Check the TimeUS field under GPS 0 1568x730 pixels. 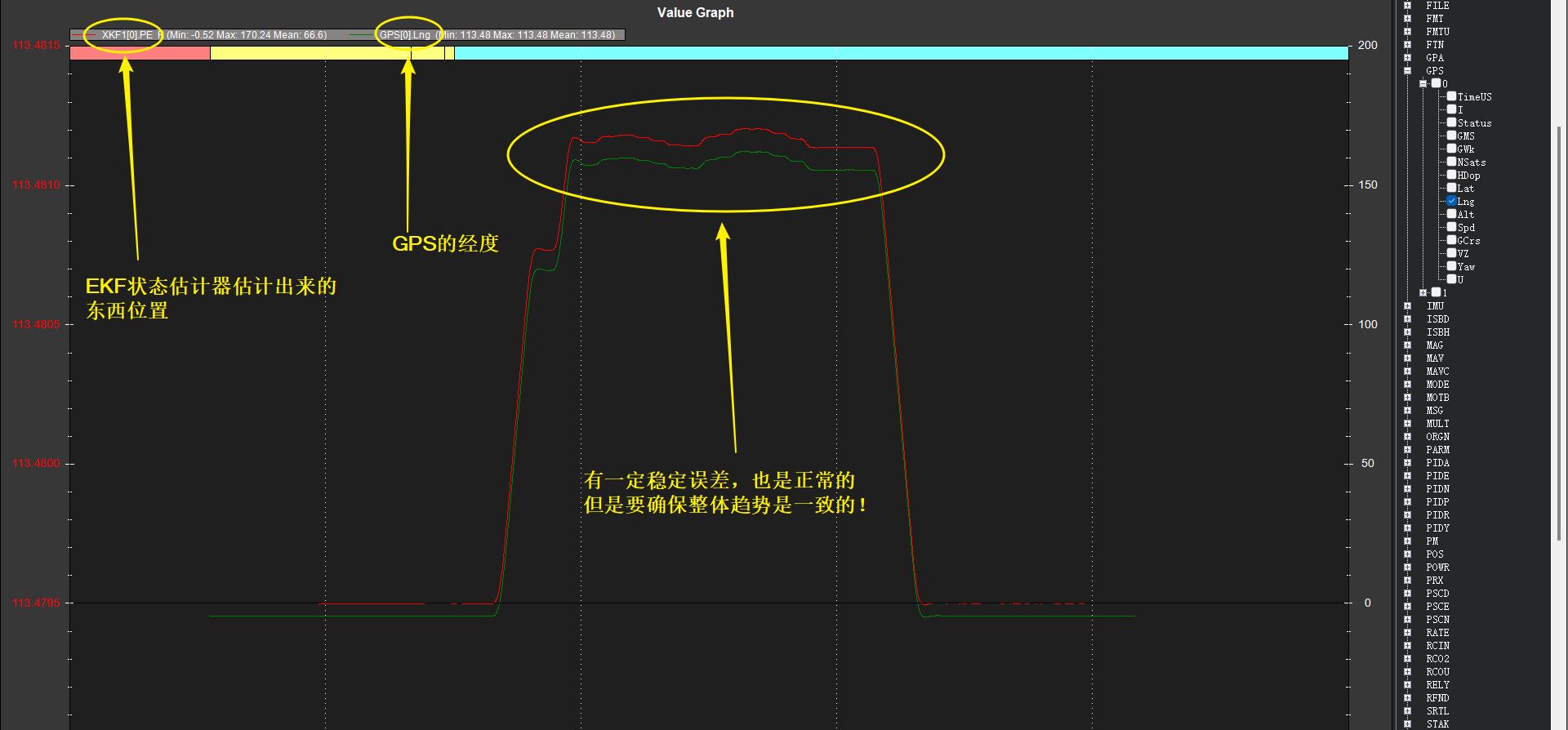(x=1451, y=96)
